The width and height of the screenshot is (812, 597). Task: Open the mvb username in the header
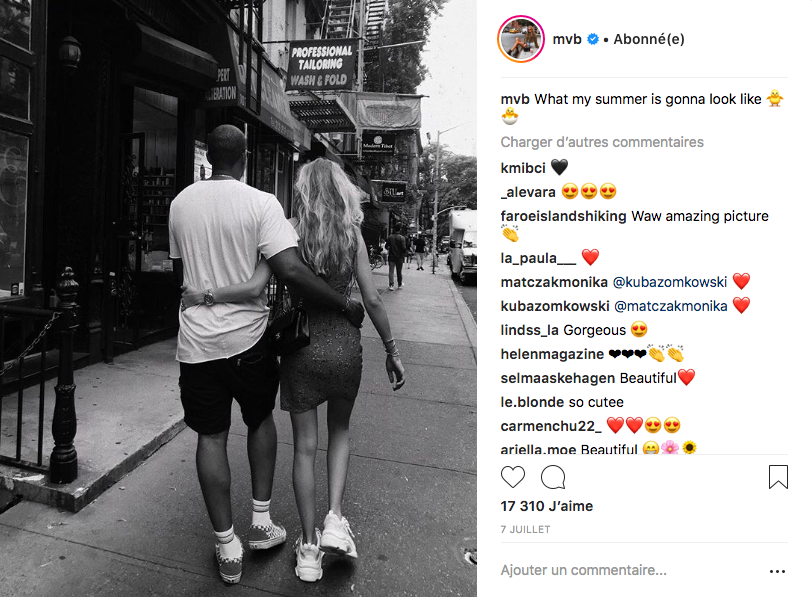[x=567, y=39]
